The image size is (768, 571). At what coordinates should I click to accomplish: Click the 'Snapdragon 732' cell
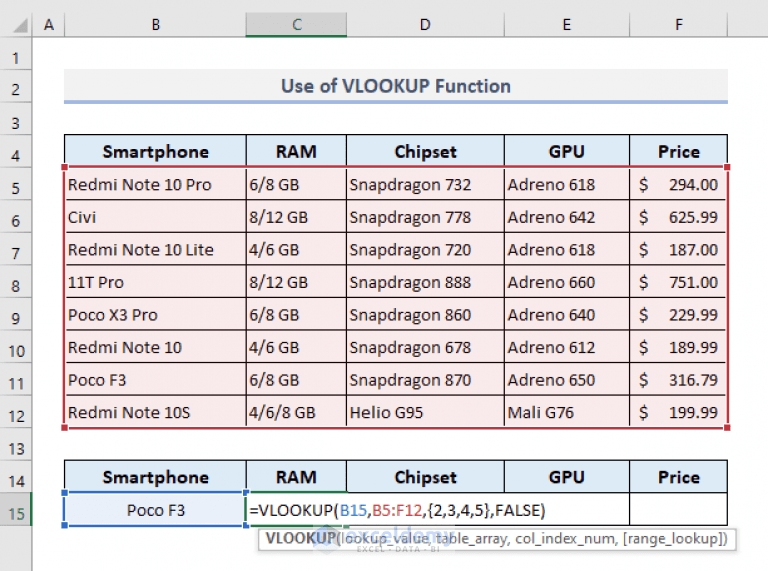click(425, 185)
